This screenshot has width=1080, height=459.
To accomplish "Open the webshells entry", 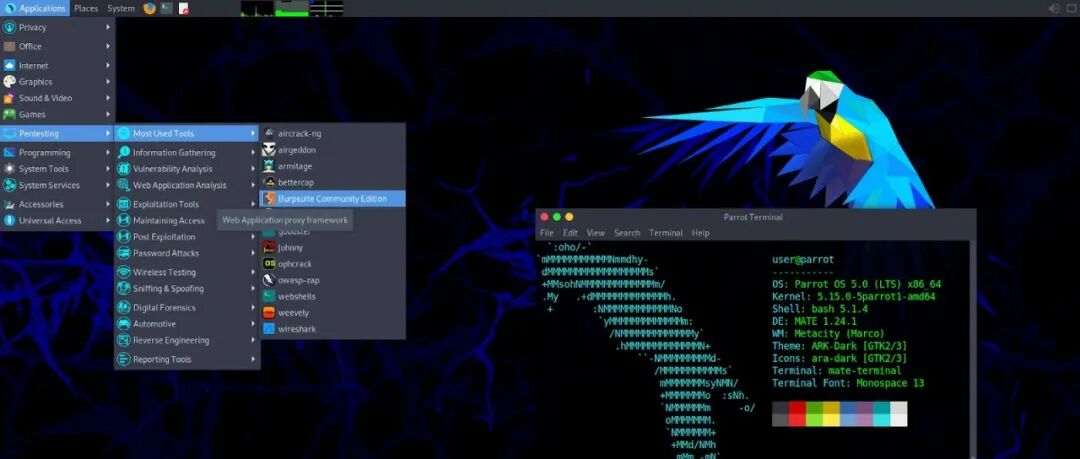I will pos(332,296).
